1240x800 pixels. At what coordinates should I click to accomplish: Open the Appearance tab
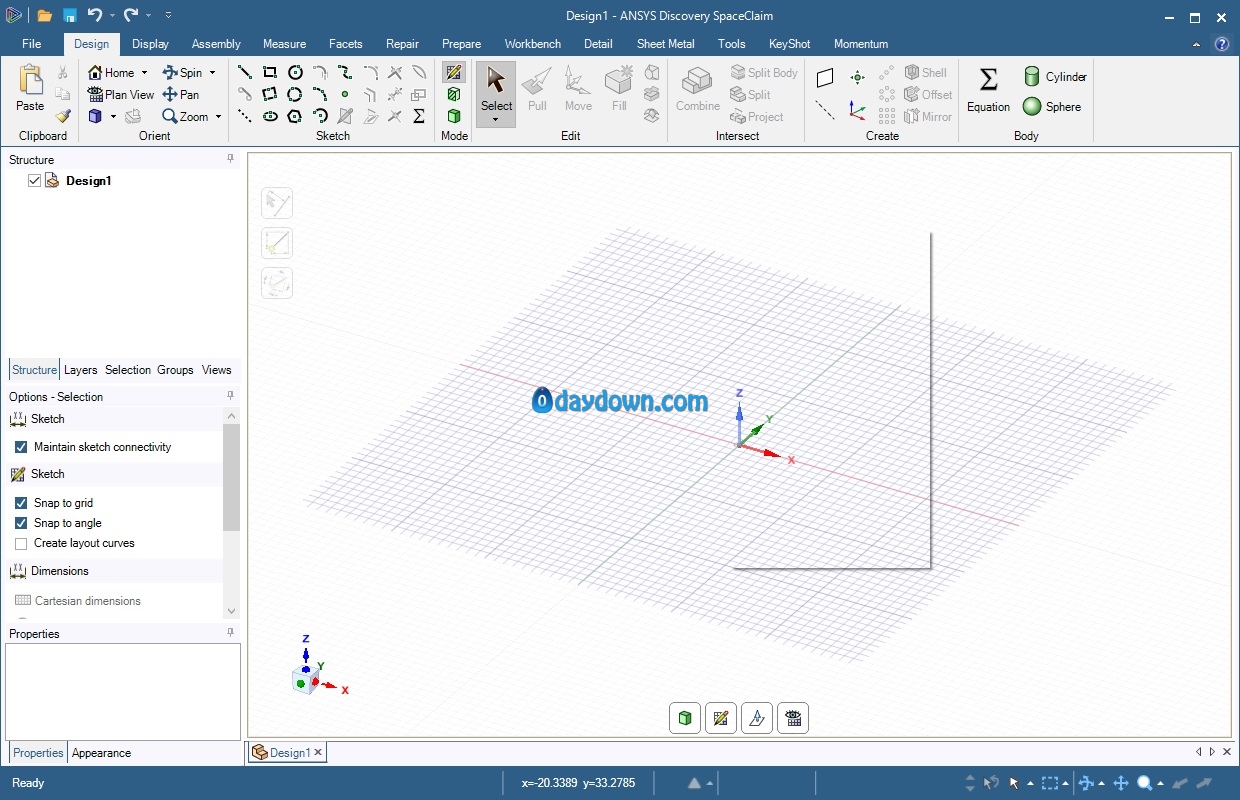pos(101,753)
